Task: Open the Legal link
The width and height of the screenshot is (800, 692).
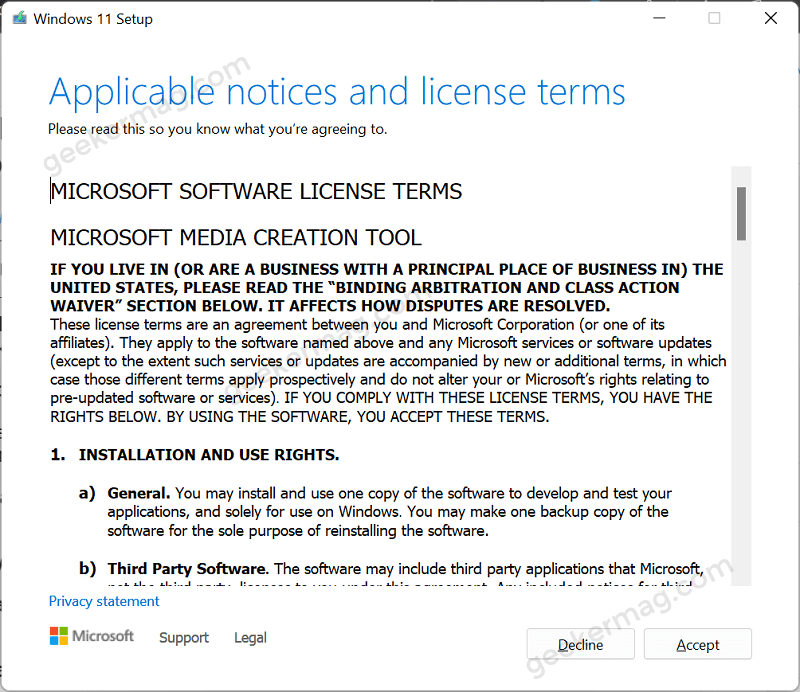Action: tap(250, 637)
